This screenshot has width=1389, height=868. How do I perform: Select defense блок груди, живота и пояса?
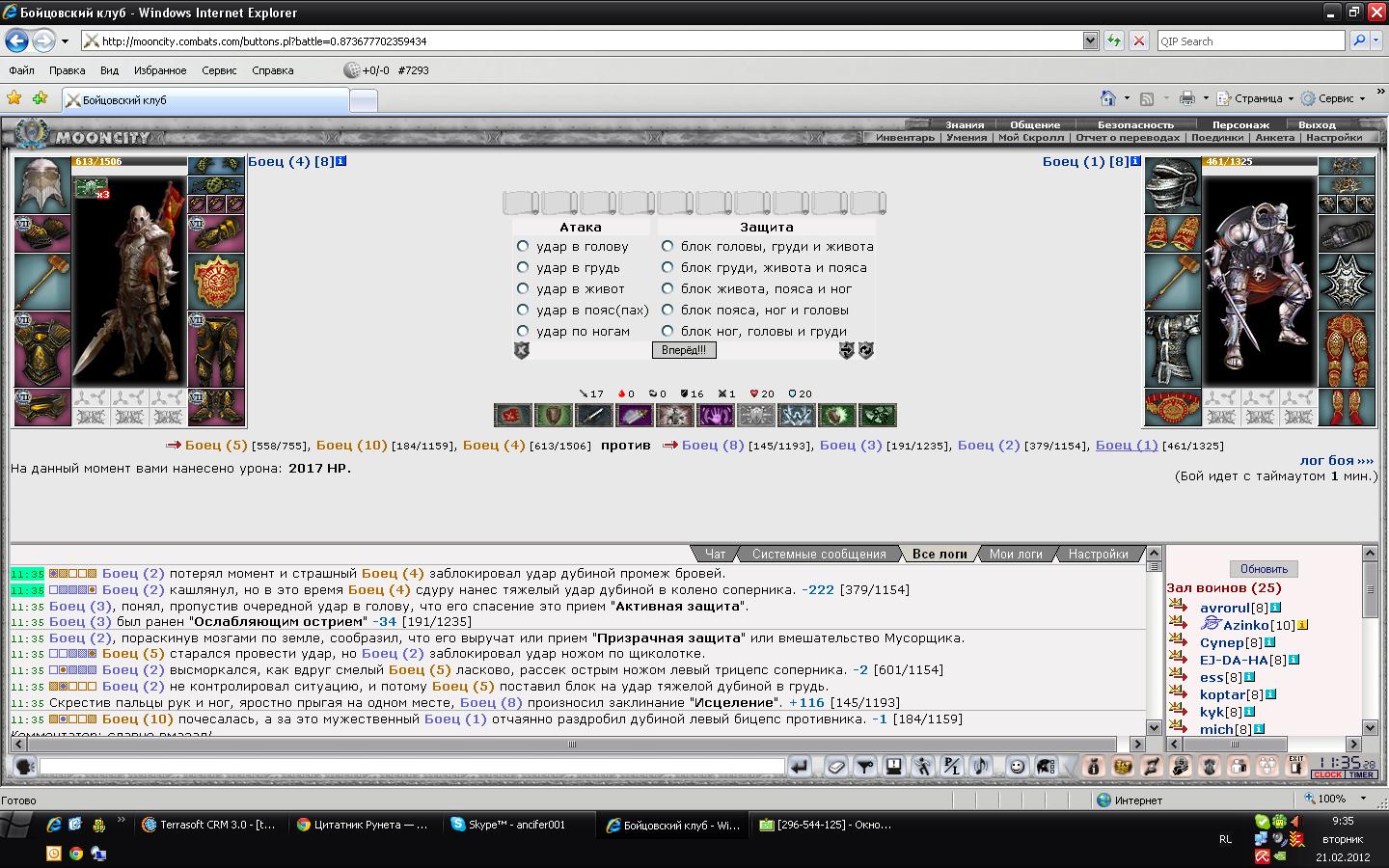pos(667,267)
